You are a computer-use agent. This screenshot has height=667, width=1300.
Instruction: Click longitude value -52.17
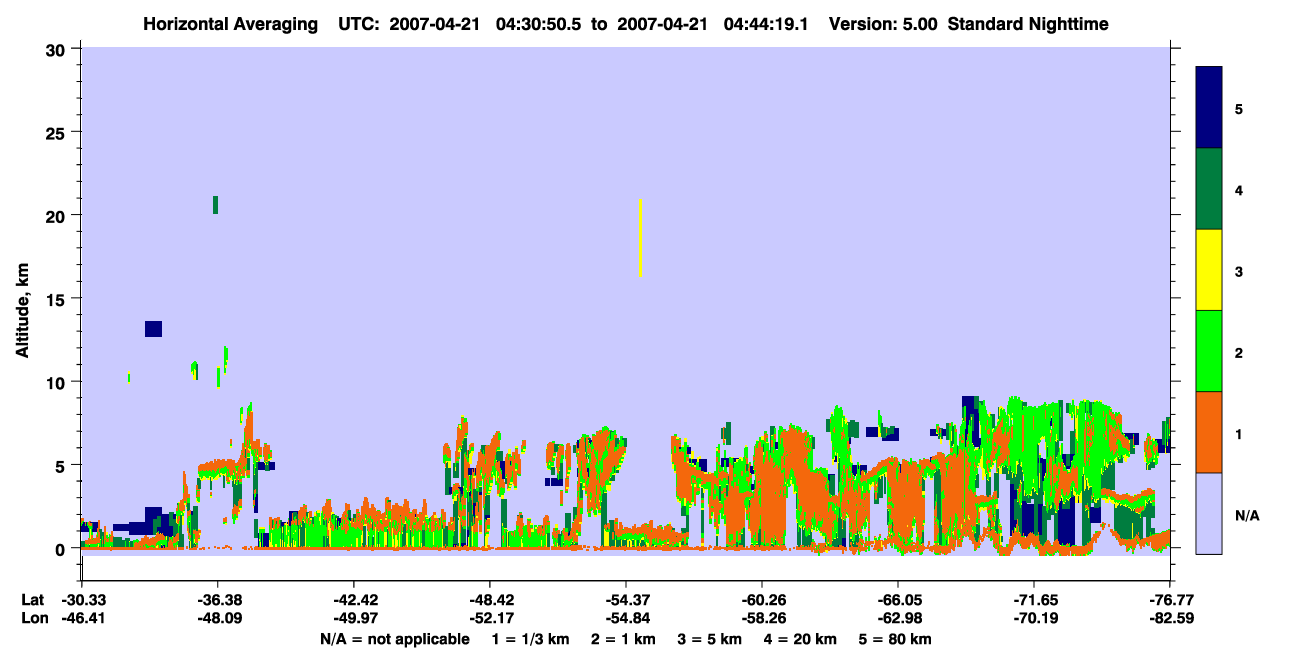pyautogui.click(x=490, y=618)
